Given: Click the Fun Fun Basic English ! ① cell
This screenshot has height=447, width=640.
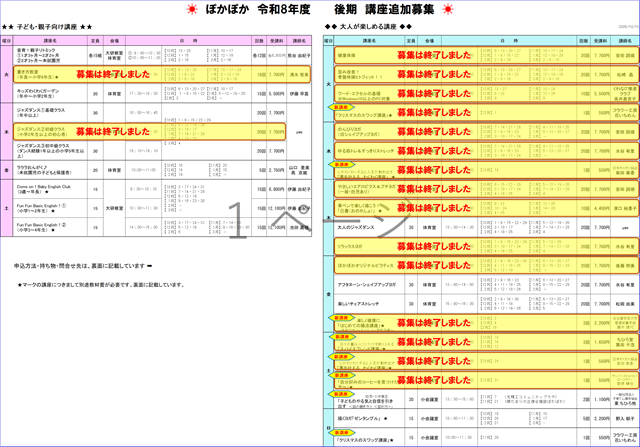Looking at the screenshot, I should pyautogui.click(x=50, y=208).
